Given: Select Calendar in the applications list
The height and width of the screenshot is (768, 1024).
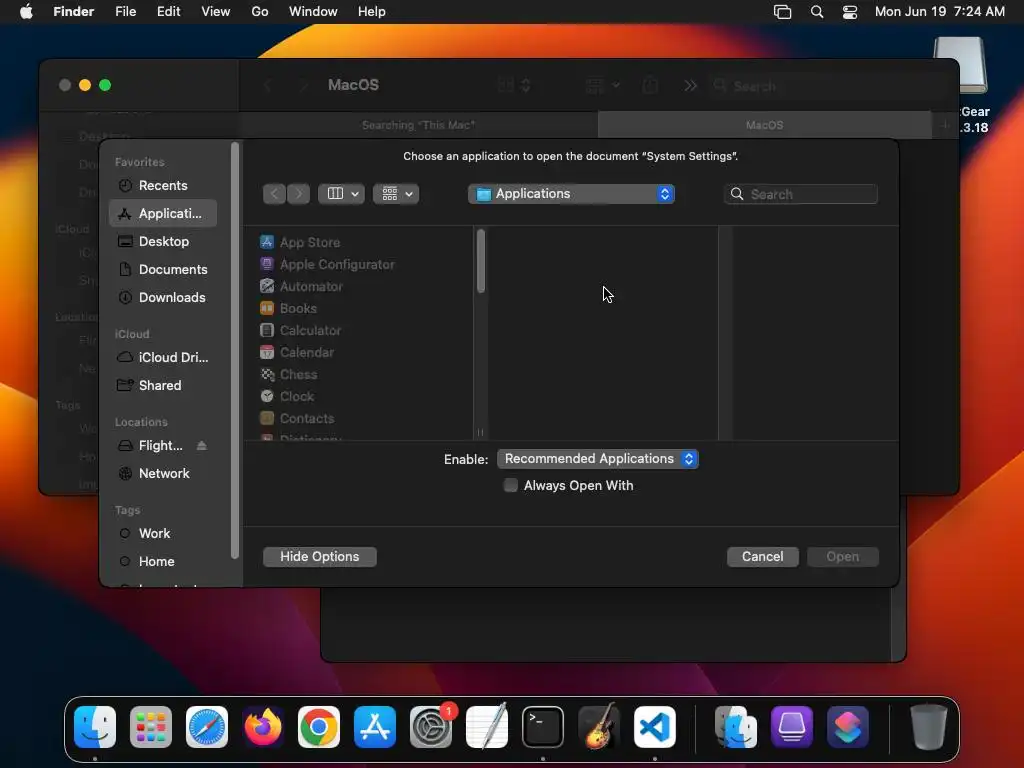Looking at the screenshot, I should pyautogui.click(x=296, y=353).
